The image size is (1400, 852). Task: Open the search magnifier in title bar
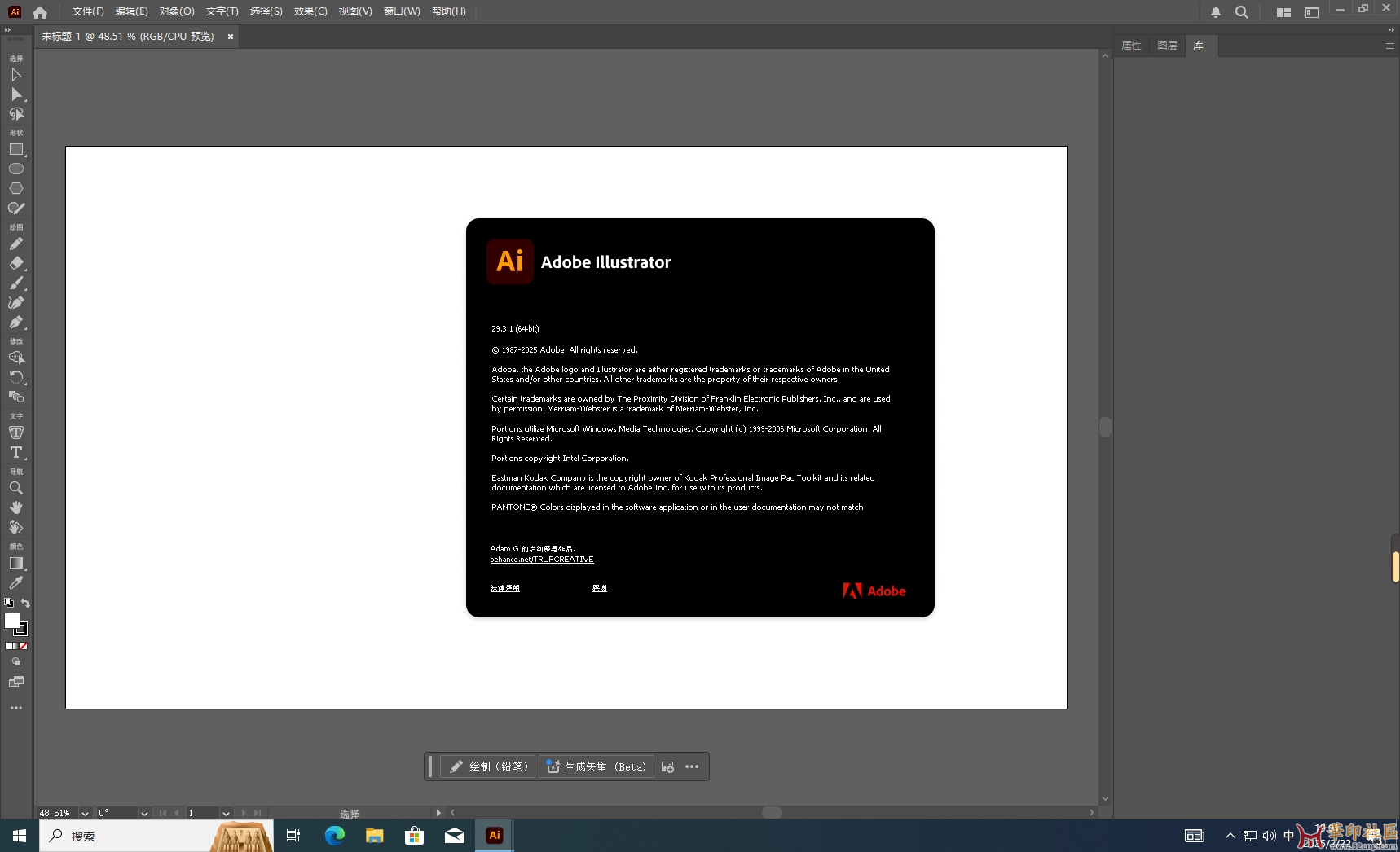tap(1242, 12)
